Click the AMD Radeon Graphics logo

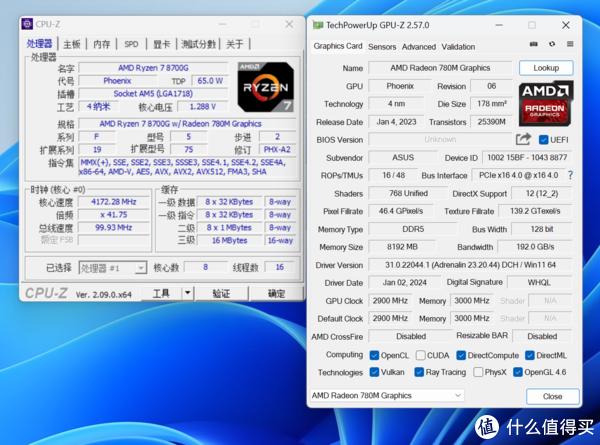point(546,103)
